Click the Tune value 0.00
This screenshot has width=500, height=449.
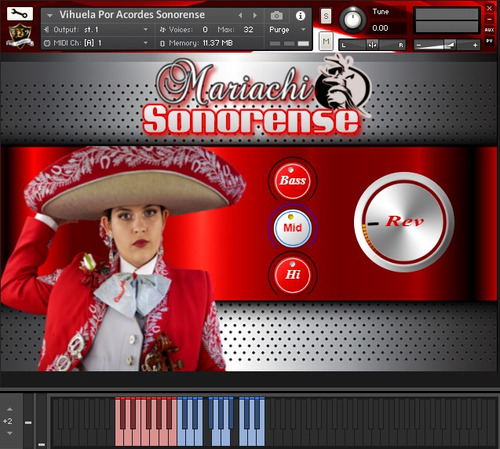coord(380,28)
